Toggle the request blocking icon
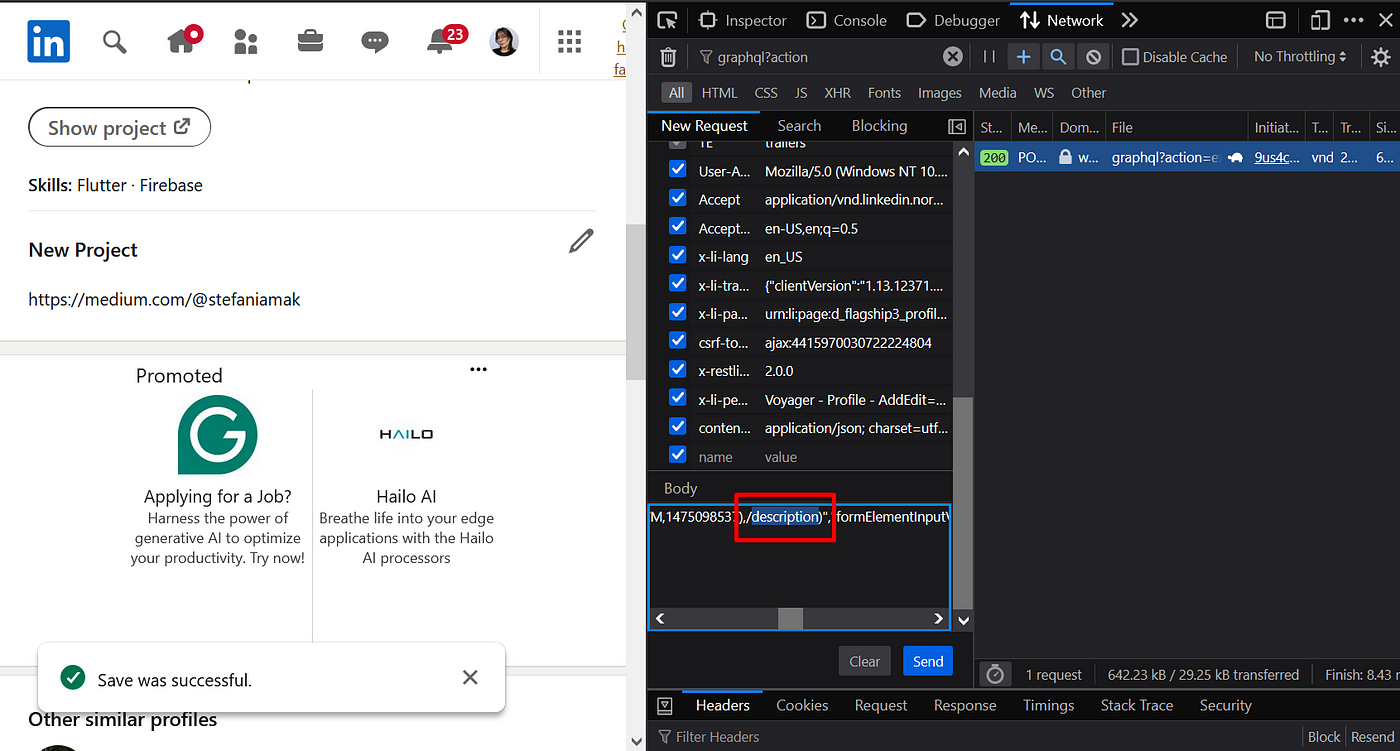The height and width of the screenshot is (751, 1400). 1094,57
